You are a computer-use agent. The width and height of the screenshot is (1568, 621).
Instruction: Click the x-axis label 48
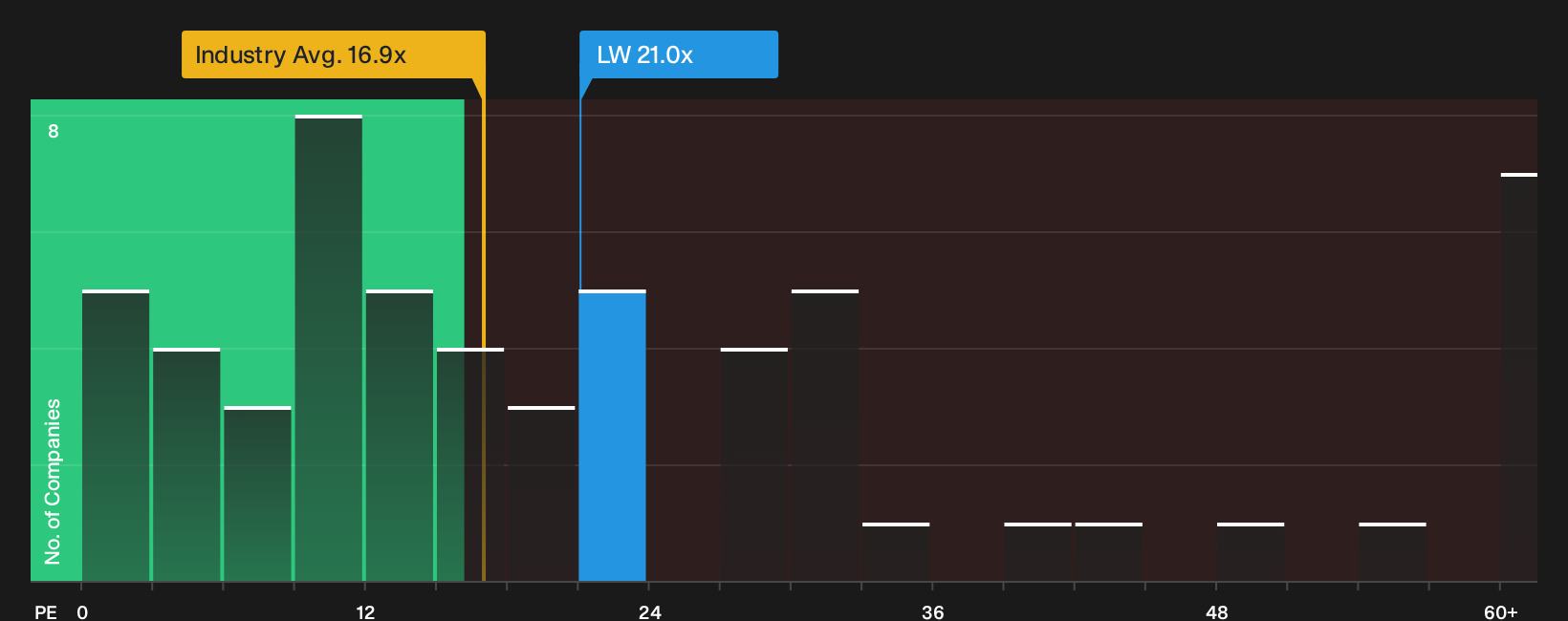[1217, 611]
